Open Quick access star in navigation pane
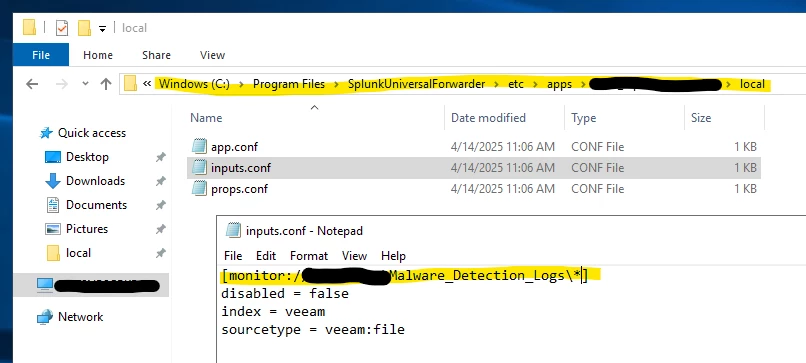The width and height of the screenshot is (806, 363). pyautogui.click(x=46, y=133)
